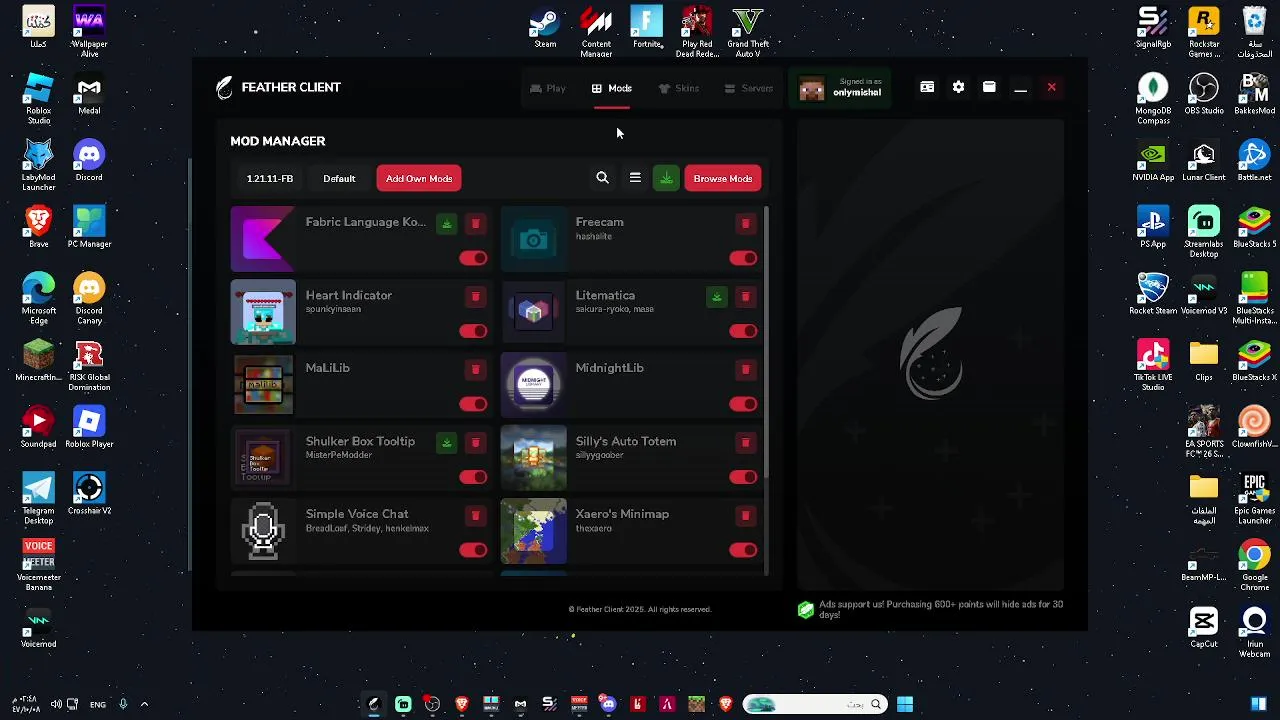
Task: Click the Browse Mods button
Action: (723, 178)
